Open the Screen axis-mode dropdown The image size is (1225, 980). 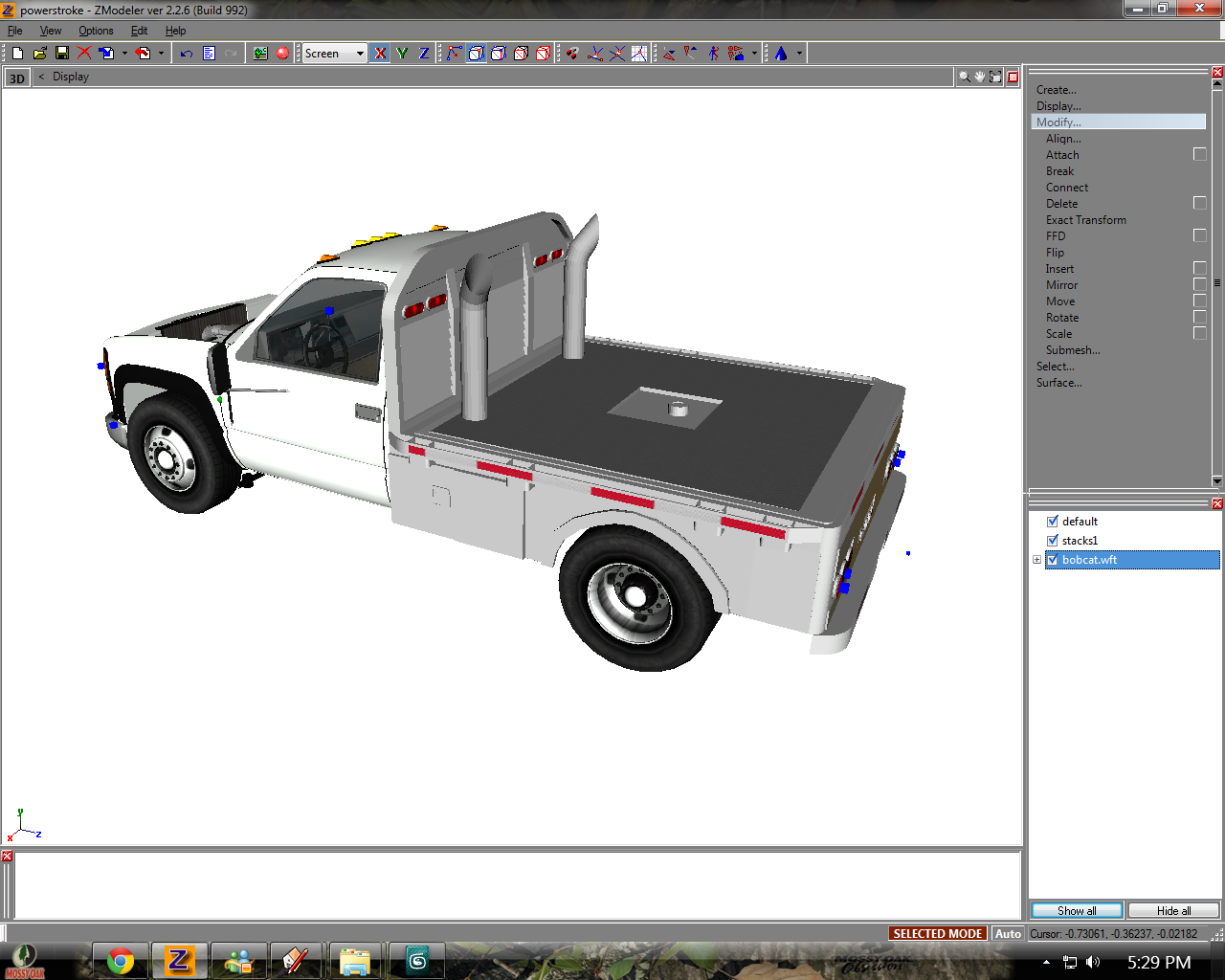pos(360,54)
